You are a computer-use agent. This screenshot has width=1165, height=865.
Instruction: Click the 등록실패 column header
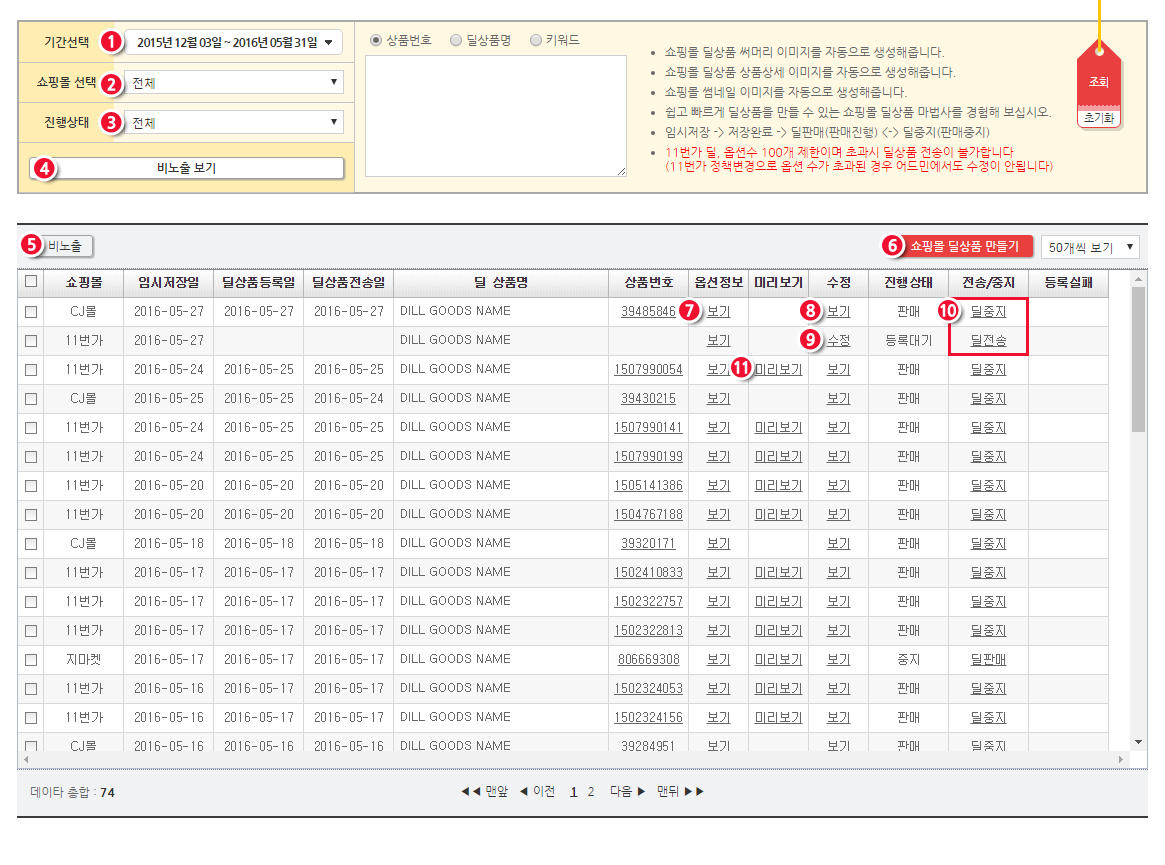1068,282
